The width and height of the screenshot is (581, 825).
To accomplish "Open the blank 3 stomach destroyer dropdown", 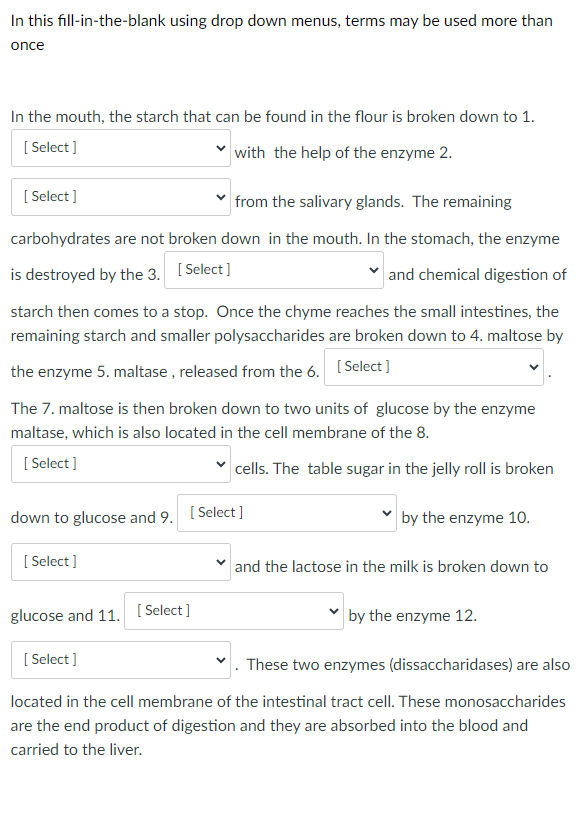I will click(x=273, y=269).
